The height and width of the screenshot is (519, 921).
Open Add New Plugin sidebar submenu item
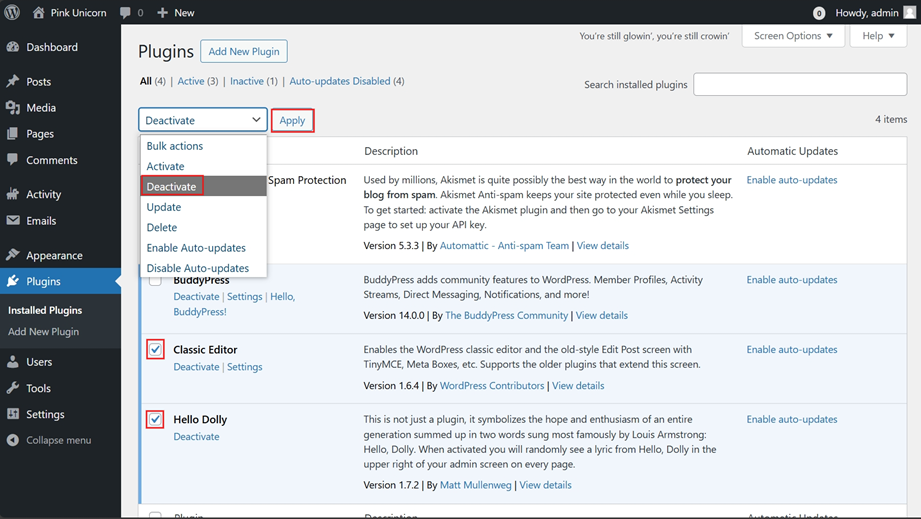[43, 332]
